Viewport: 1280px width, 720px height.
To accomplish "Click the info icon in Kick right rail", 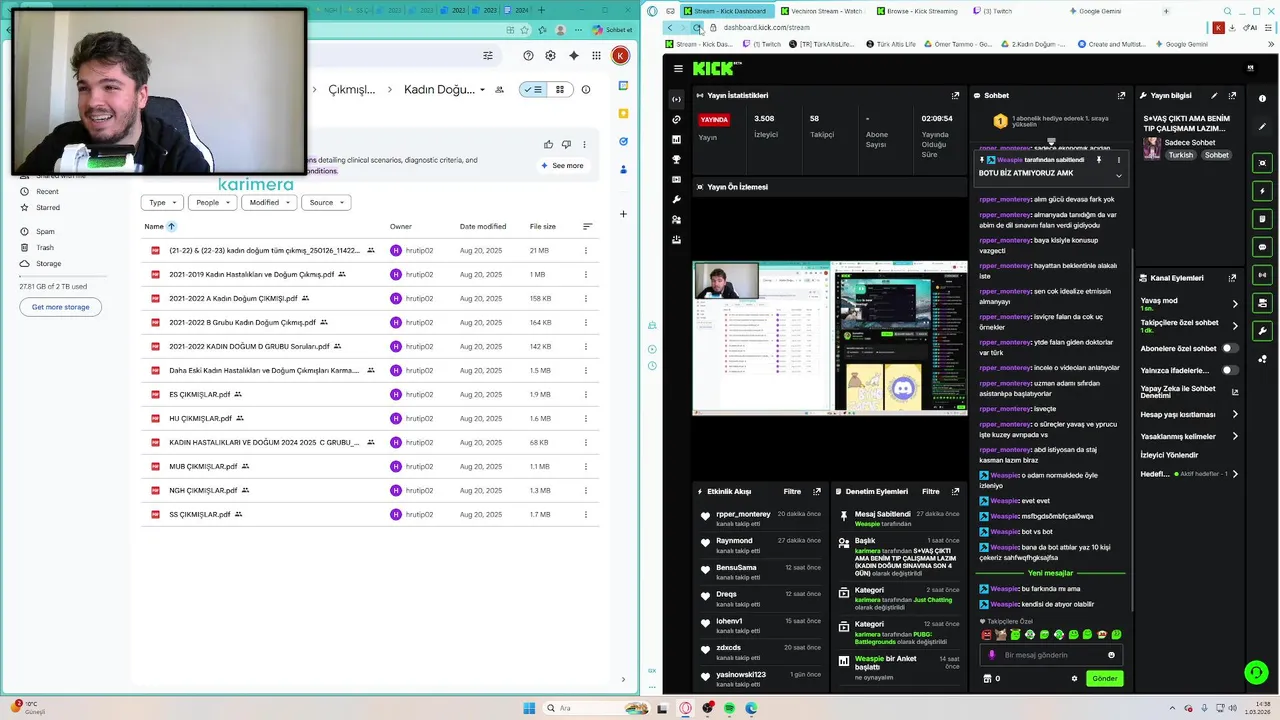I will pyautogui.click(x=1262, y=98).
